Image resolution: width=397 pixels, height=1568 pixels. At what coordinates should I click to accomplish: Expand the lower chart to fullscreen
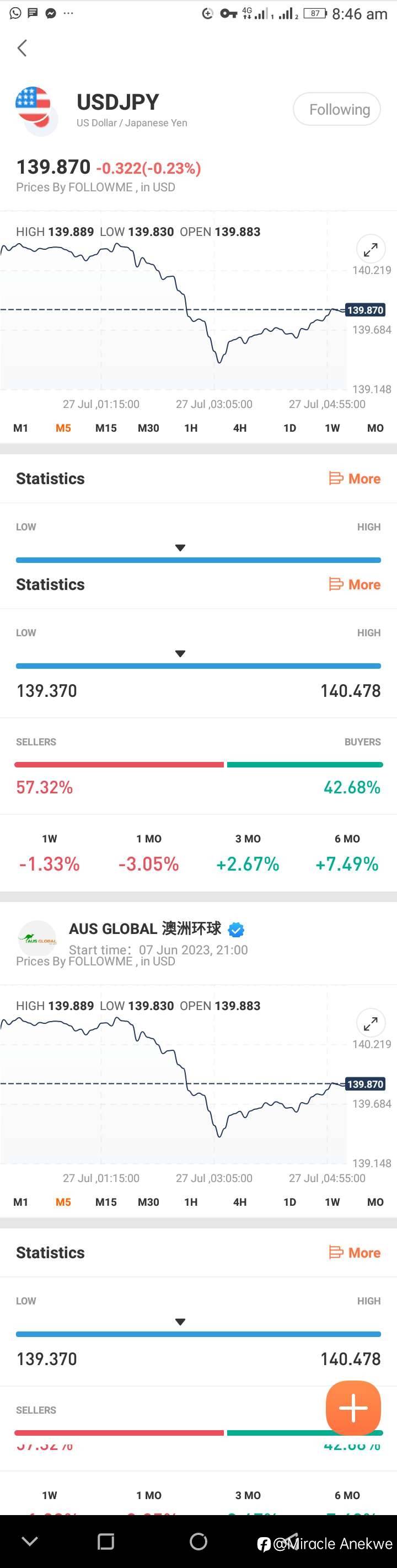coord(370,1023)
